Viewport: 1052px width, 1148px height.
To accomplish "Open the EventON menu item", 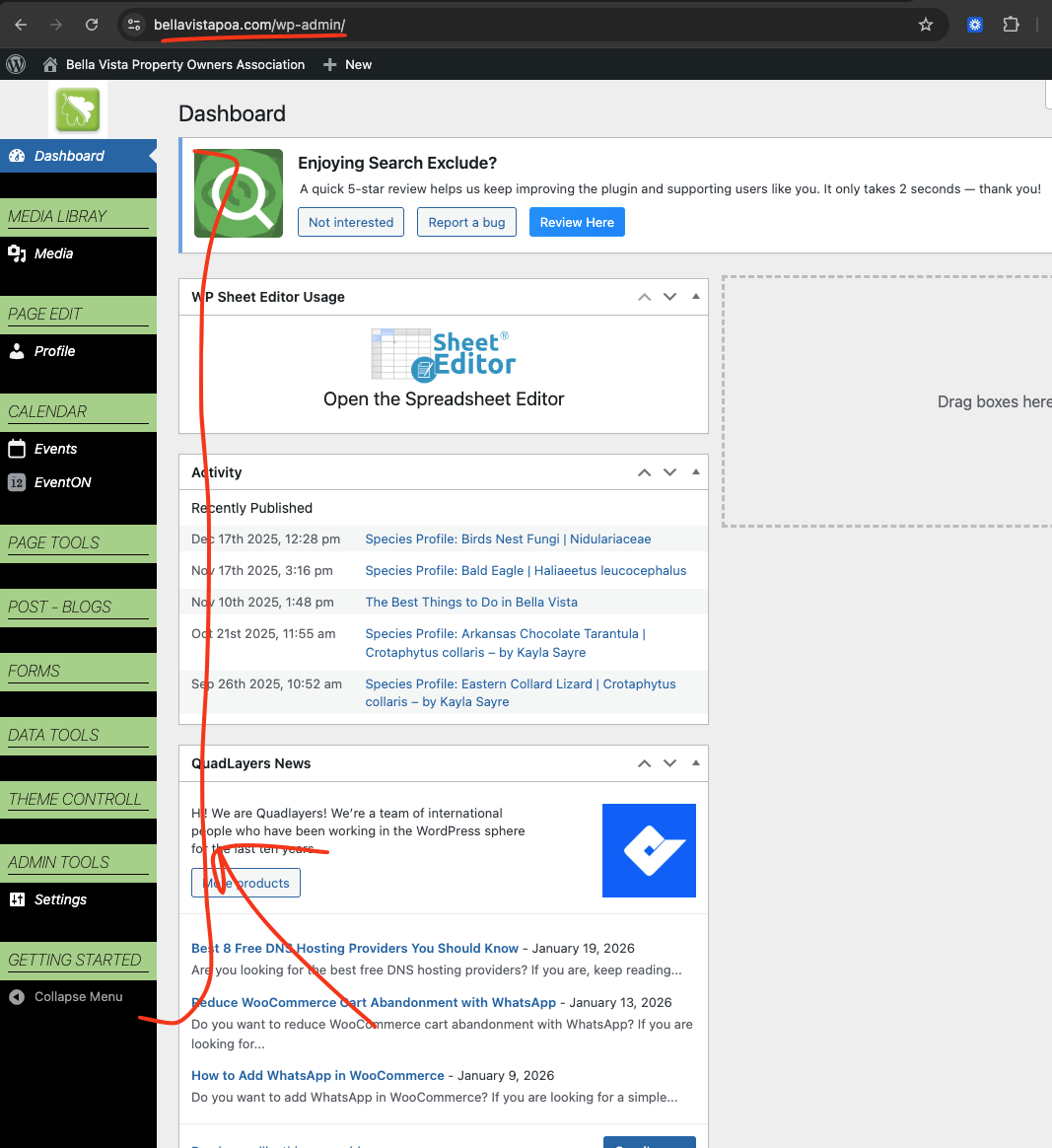I will pos(62,482).
